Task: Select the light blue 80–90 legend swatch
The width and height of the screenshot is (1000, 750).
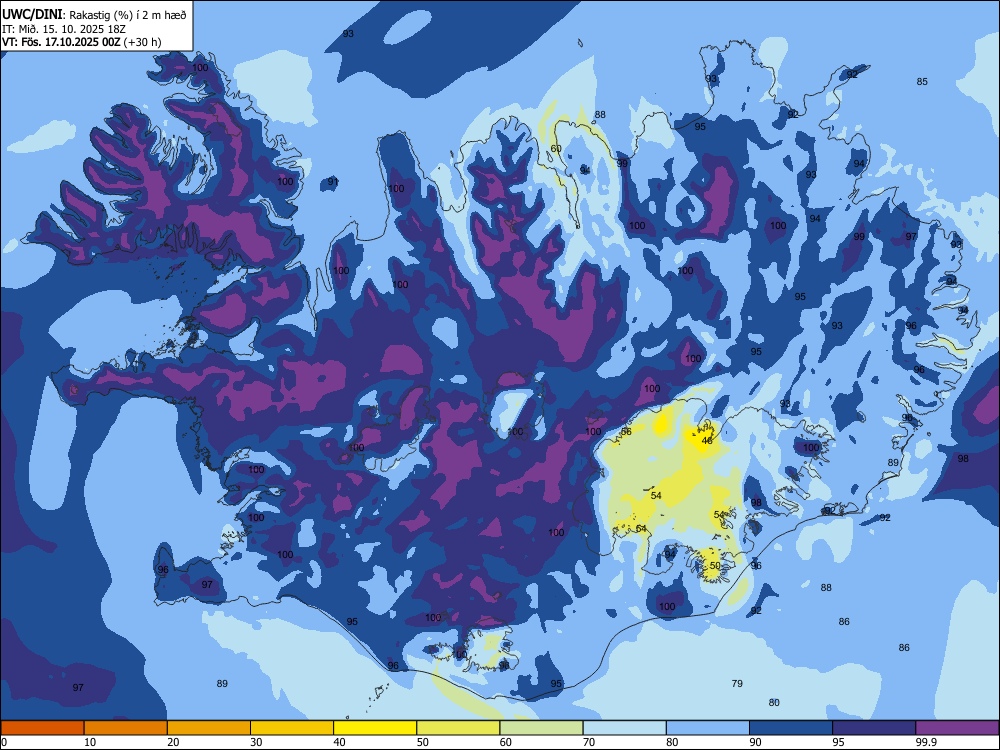Action: tap(708, 728)
